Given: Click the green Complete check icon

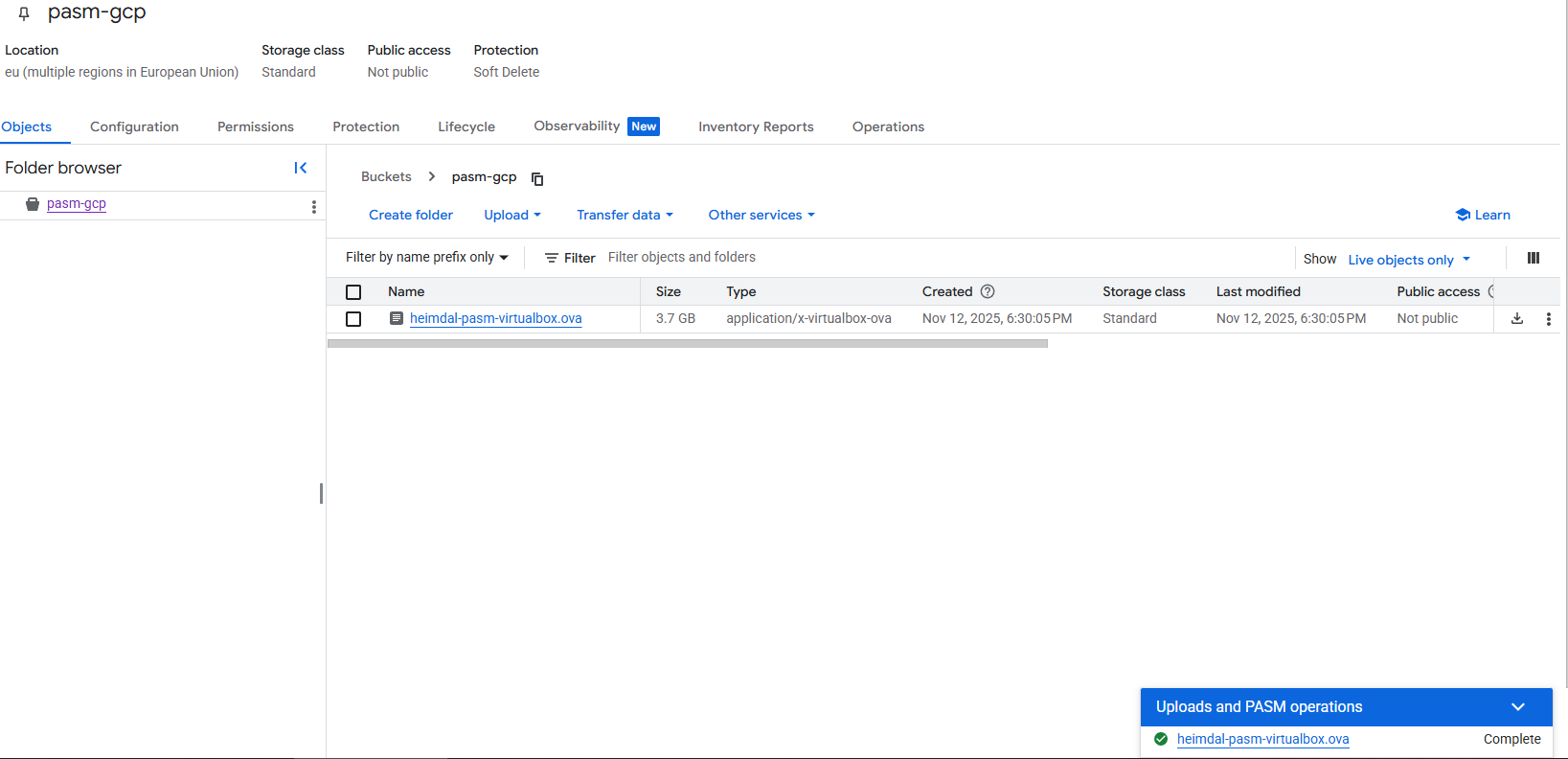Looking at the screenshot, I should (x=1161, y=739).
